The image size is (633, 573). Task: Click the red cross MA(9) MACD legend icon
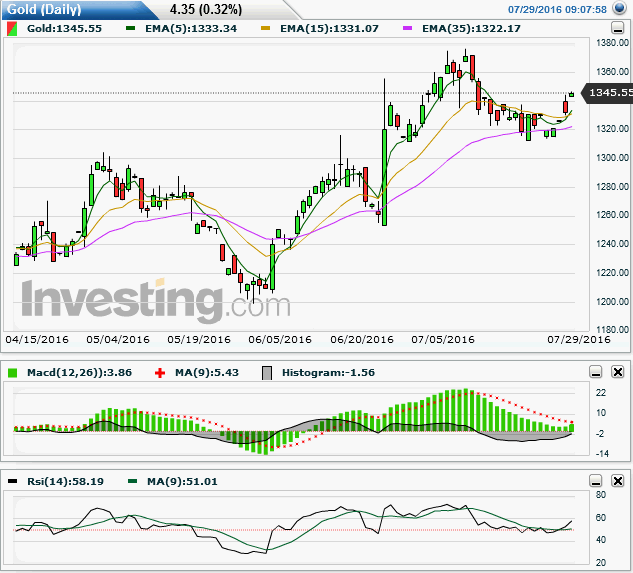pyautogui.click(x=160, y=373)
